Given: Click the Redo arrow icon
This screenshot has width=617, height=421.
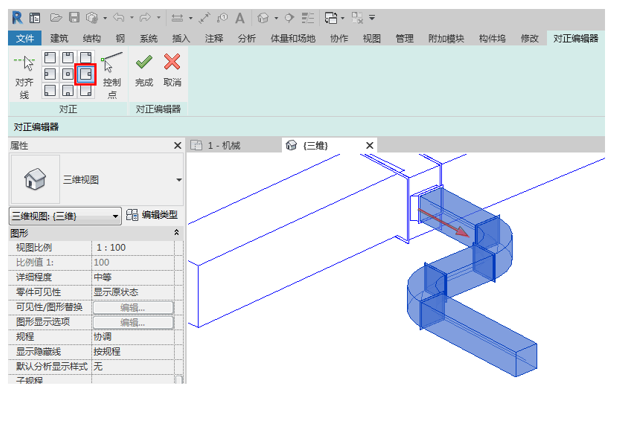Looking at the screenshot, I should 145,18.
